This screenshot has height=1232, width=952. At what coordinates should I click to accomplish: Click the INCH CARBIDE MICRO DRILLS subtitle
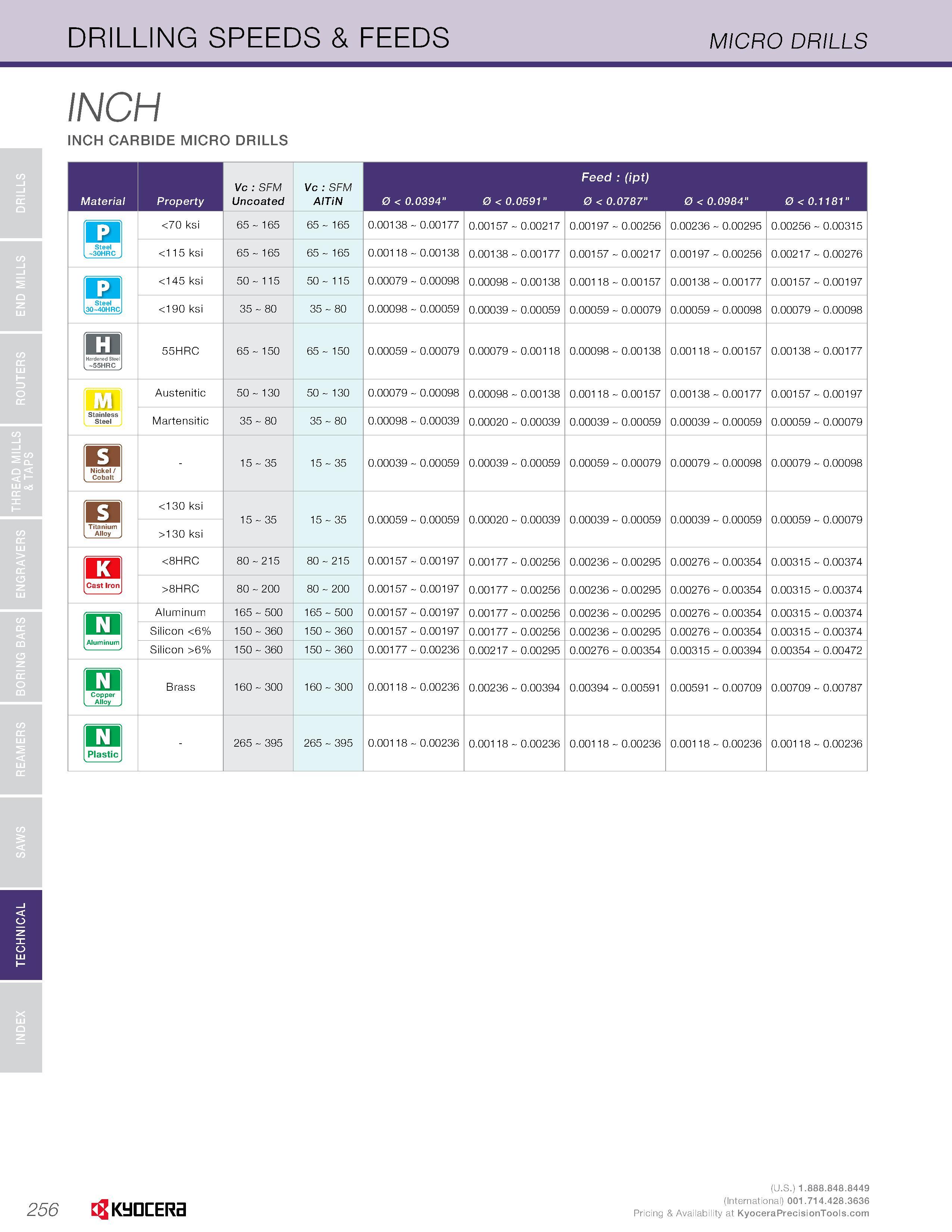click(178, 140)
